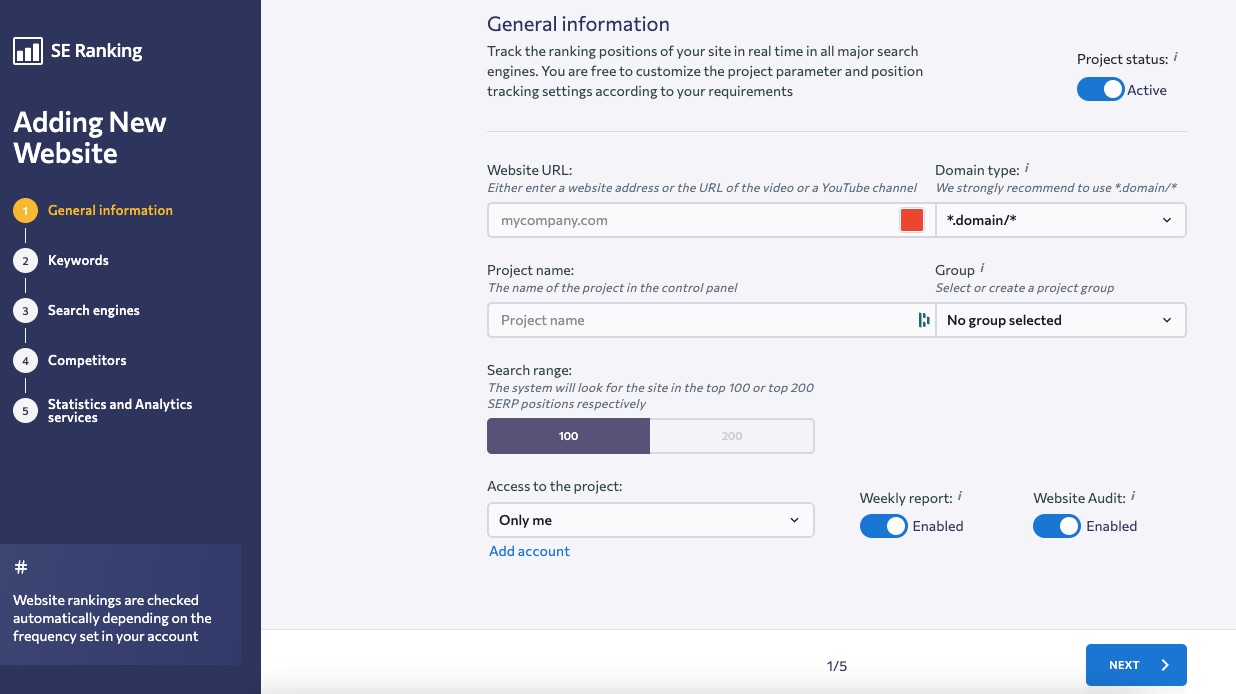Open the Access to the project dropdown
1236x694 pixels.
(650, 520)
